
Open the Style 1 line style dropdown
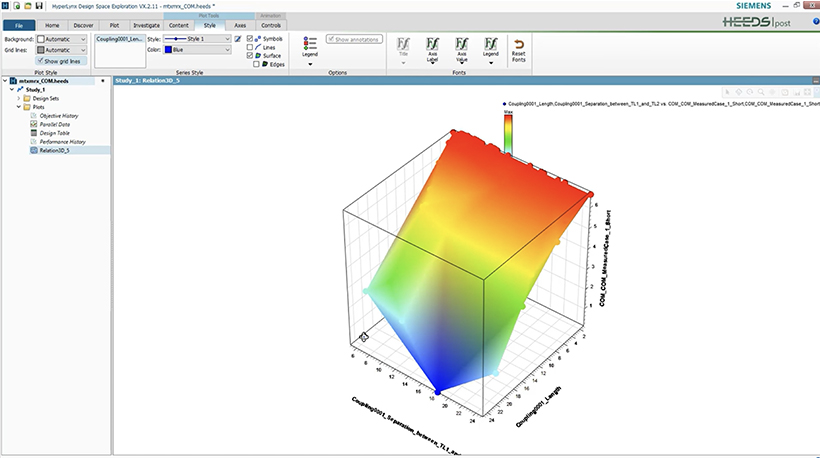(x=197, y=39)
